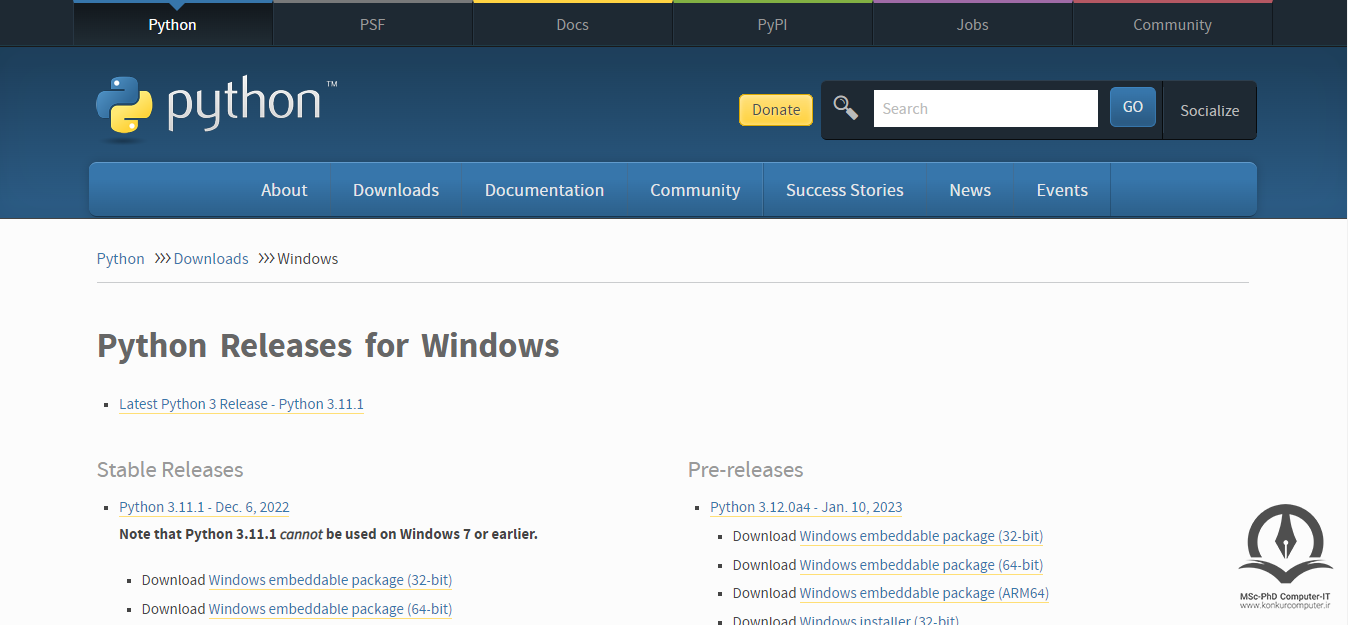This screenshot has width=1348, height=625.
Task: Click the Python breadcrumb link
Action: pos(121,258)
